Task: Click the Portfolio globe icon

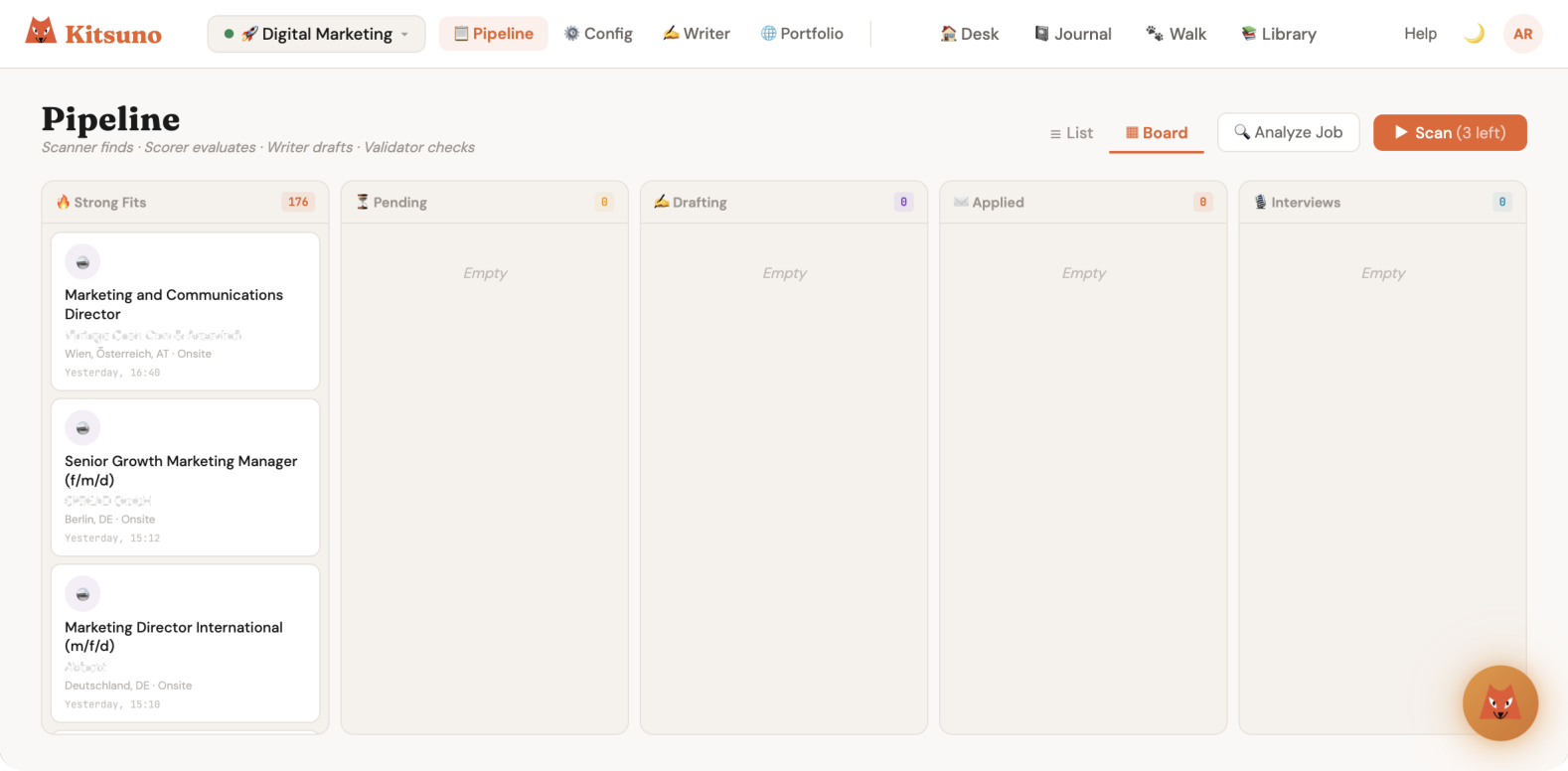Action: 768,34
